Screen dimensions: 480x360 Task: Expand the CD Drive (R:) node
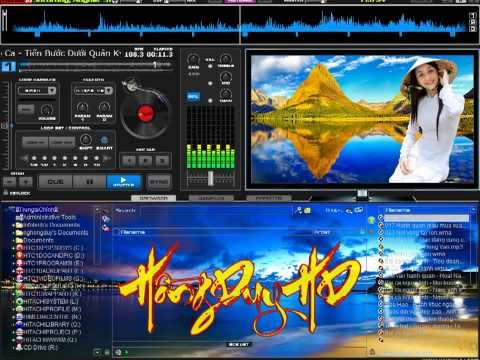(14, 348)
